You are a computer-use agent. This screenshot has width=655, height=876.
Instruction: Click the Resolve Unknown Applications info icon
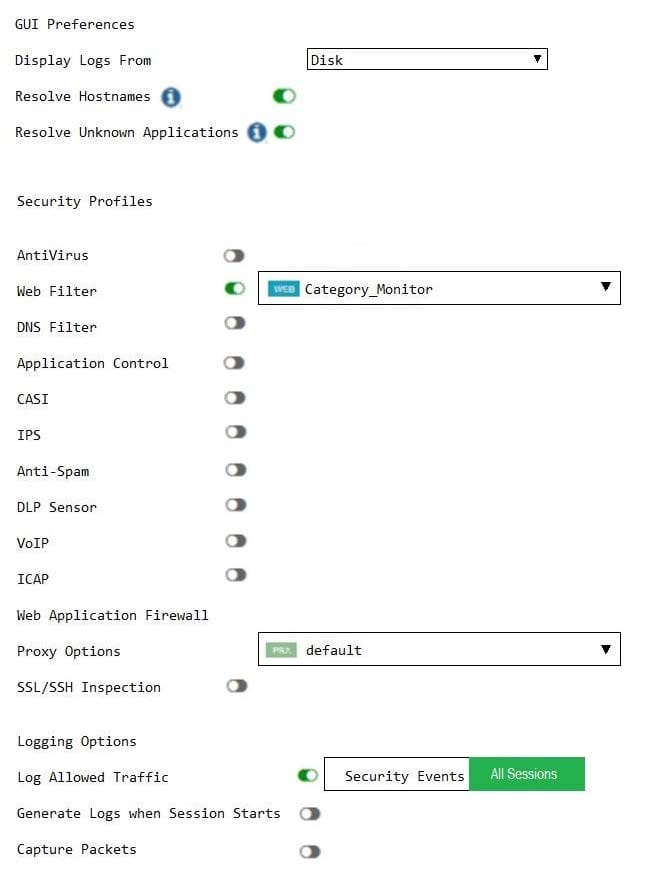257,132
